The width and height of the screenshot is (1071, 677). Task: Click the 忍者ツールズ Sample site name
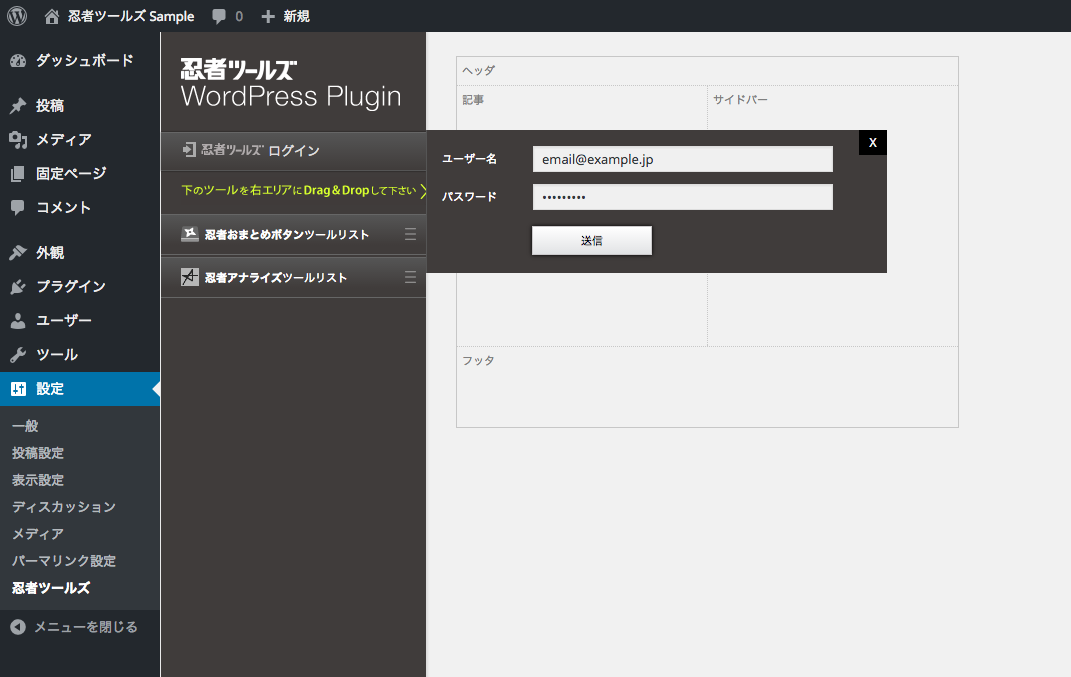pos(130,16)
